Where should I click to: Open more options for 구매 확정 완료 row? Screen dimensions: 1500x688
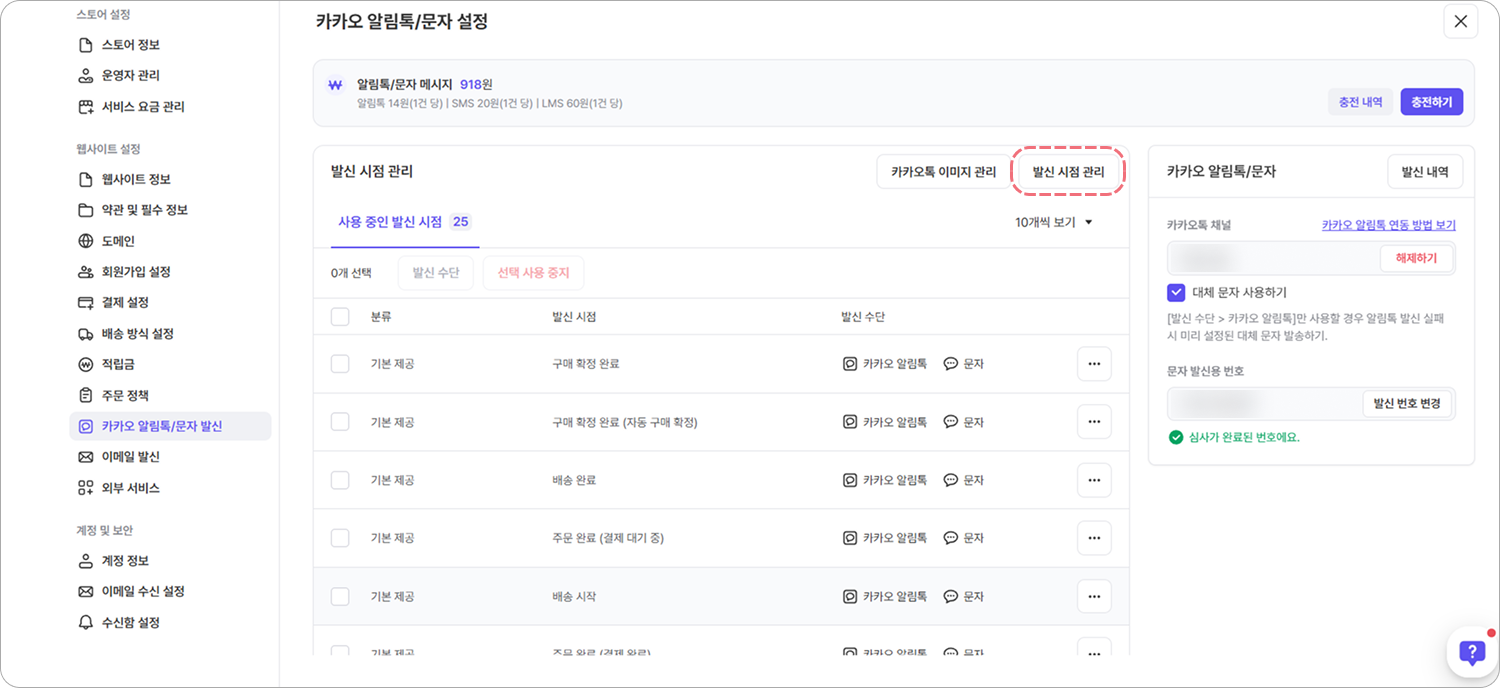click(1094, 364)
